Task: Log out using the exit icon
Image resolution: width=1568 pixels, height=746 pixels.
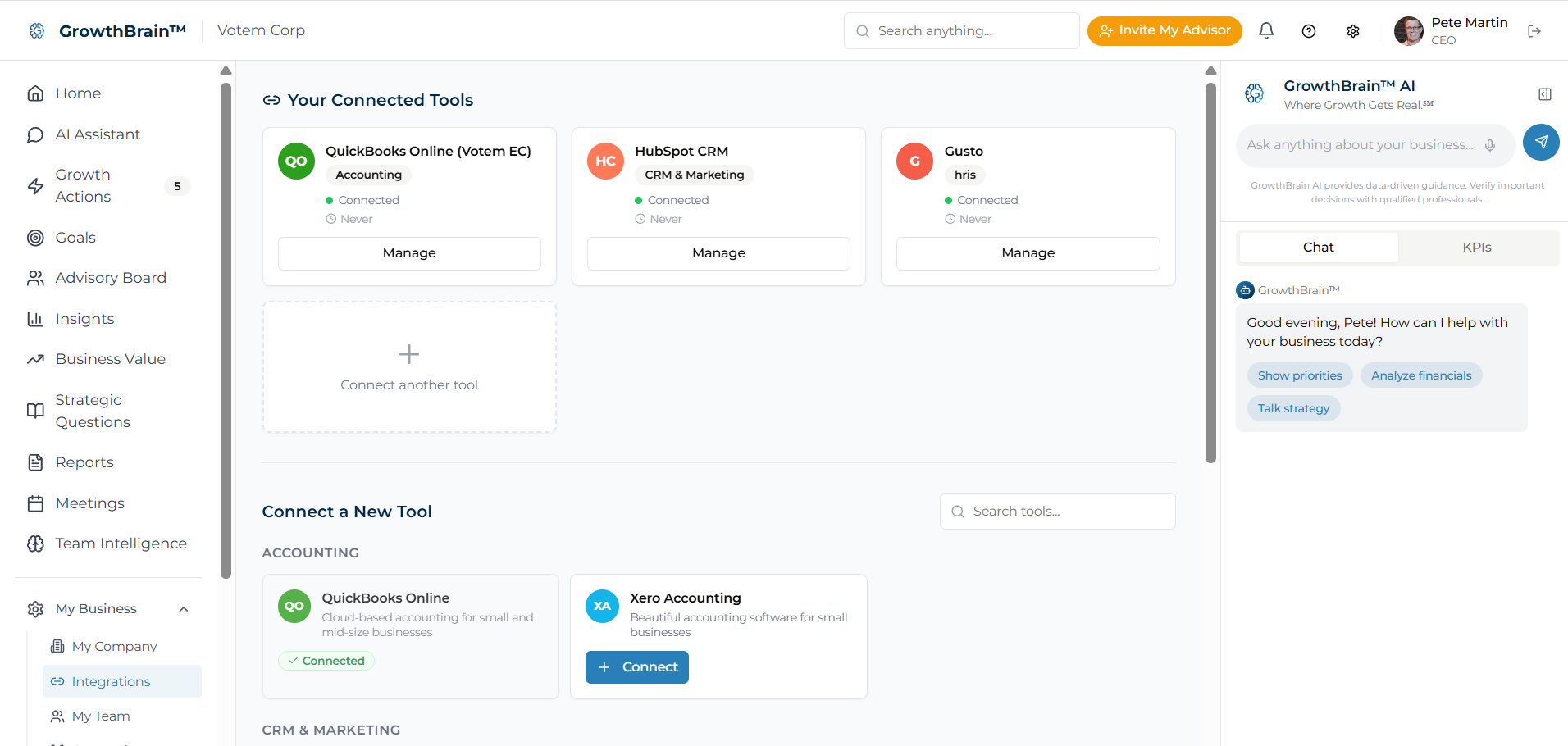Action: (1535, 30)
